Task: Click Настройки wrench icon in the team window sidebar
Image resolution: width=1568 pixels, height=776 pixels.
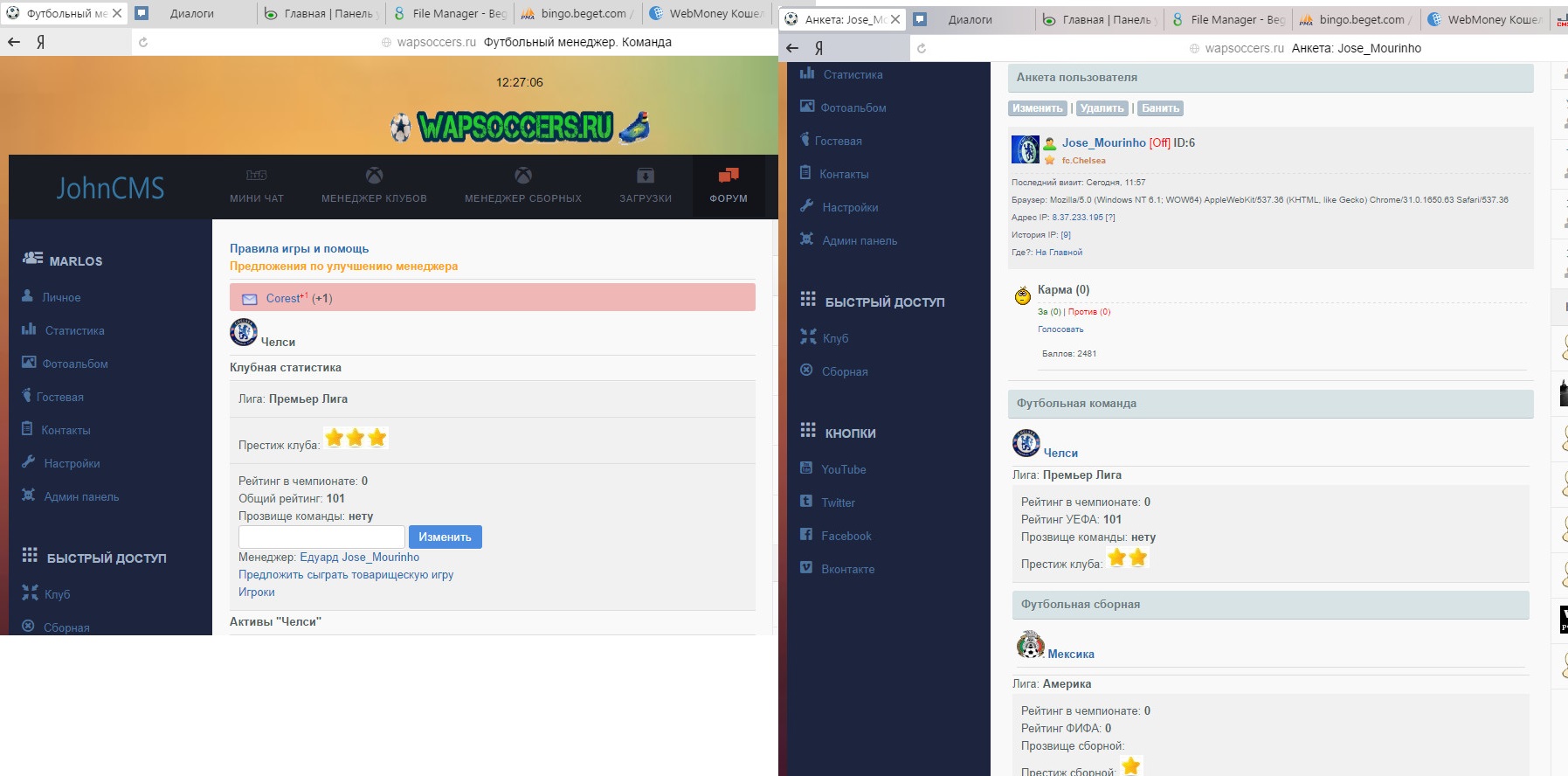Action: coord(29,462)
